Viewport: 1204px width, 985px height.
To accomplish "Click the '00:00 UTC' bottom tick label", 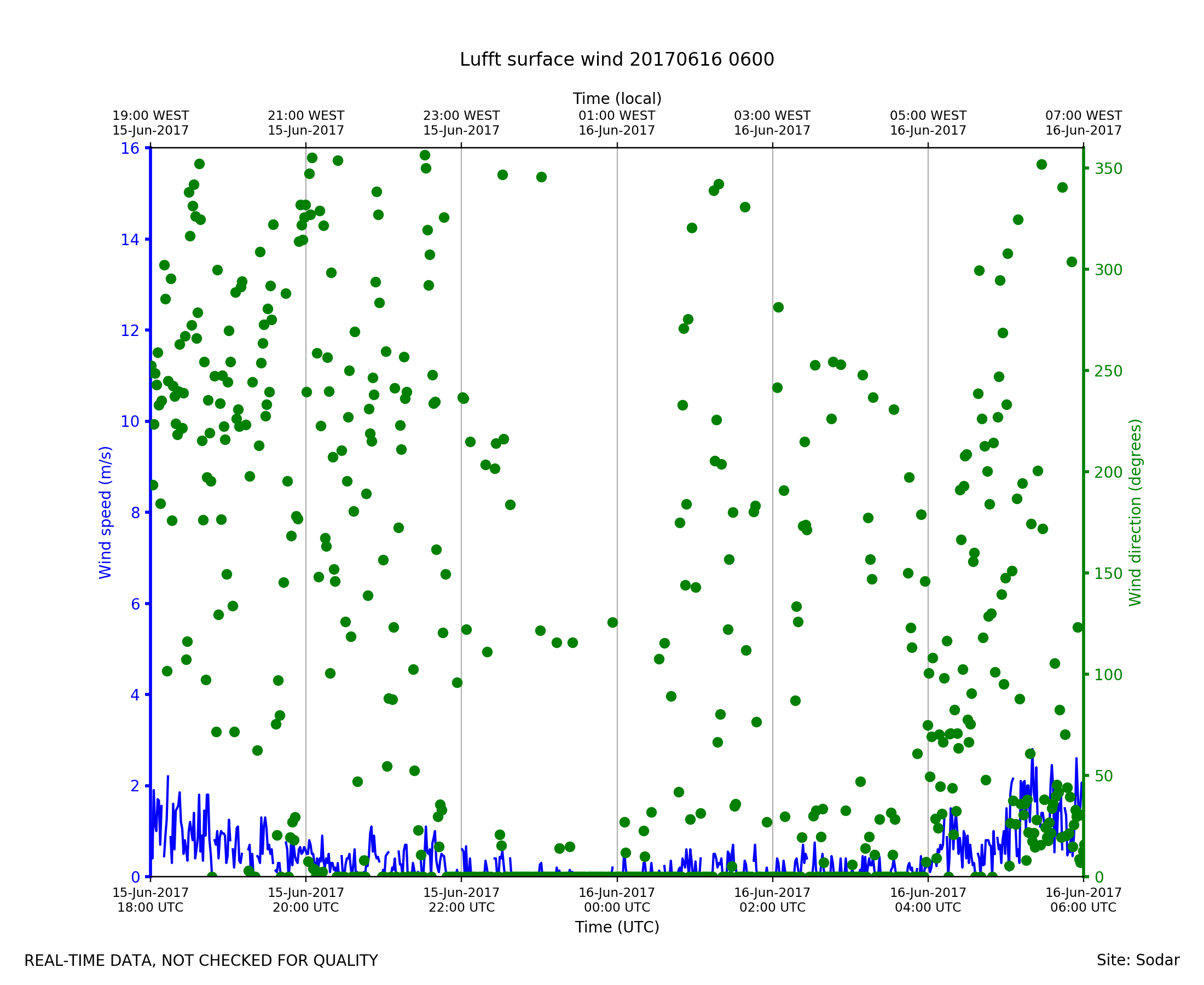I will pos(617,900).
